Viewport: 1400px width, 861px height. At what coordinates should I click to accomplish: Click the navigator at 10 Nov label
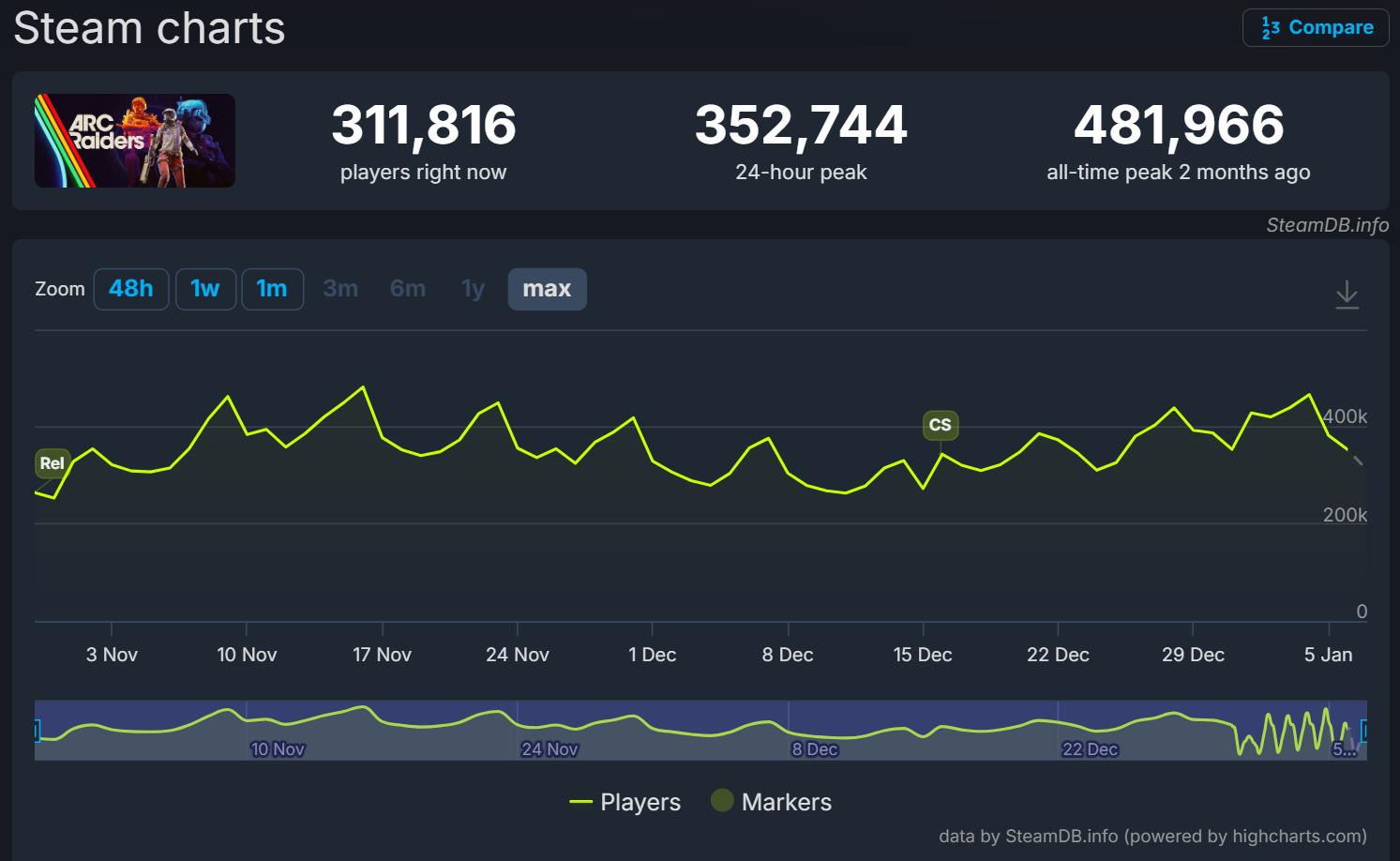click(x=278, y=748)
